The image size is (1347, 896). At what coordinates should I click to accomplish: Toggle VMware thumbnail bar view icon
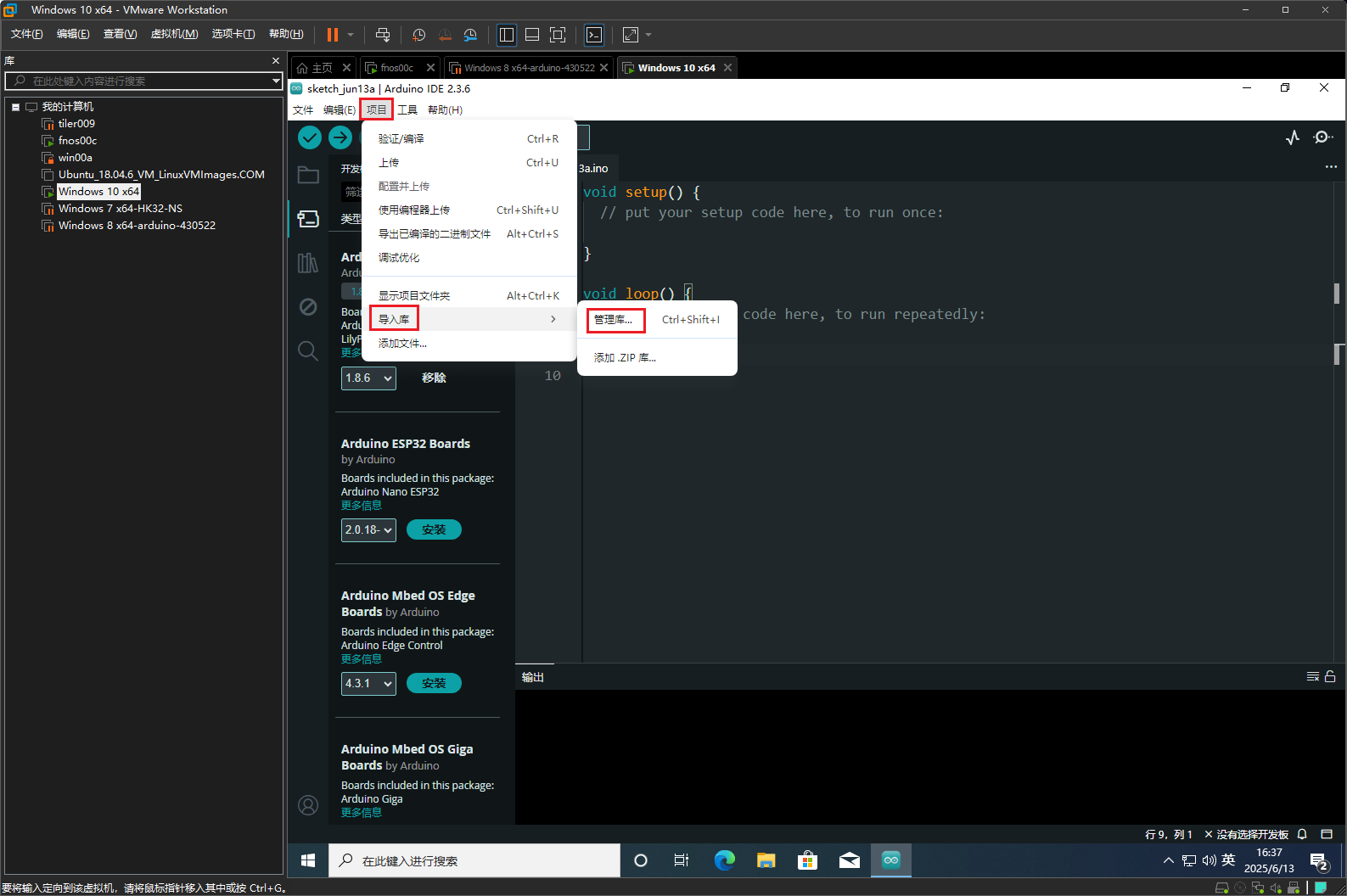coord(532,35)
